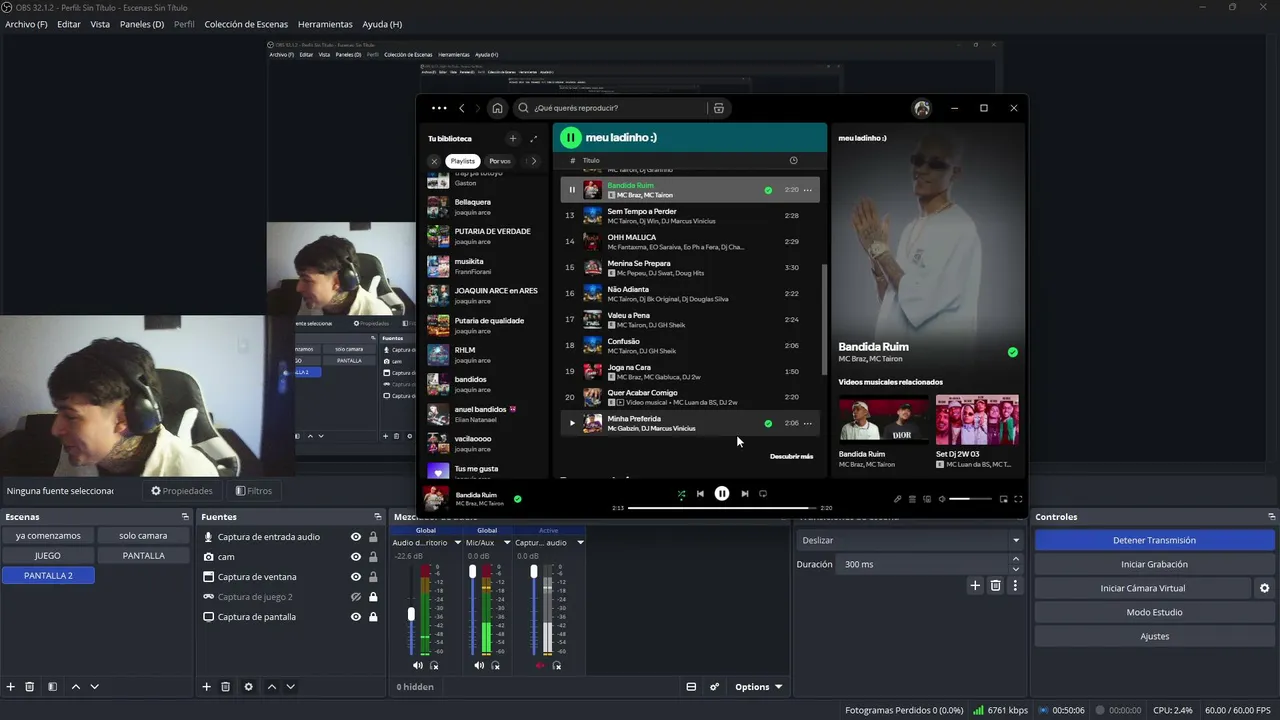Start virtual camera with Iniciar Cámara Virtual
Viewport: 1280px width, 720px height.
click(x=1143, y=588)
